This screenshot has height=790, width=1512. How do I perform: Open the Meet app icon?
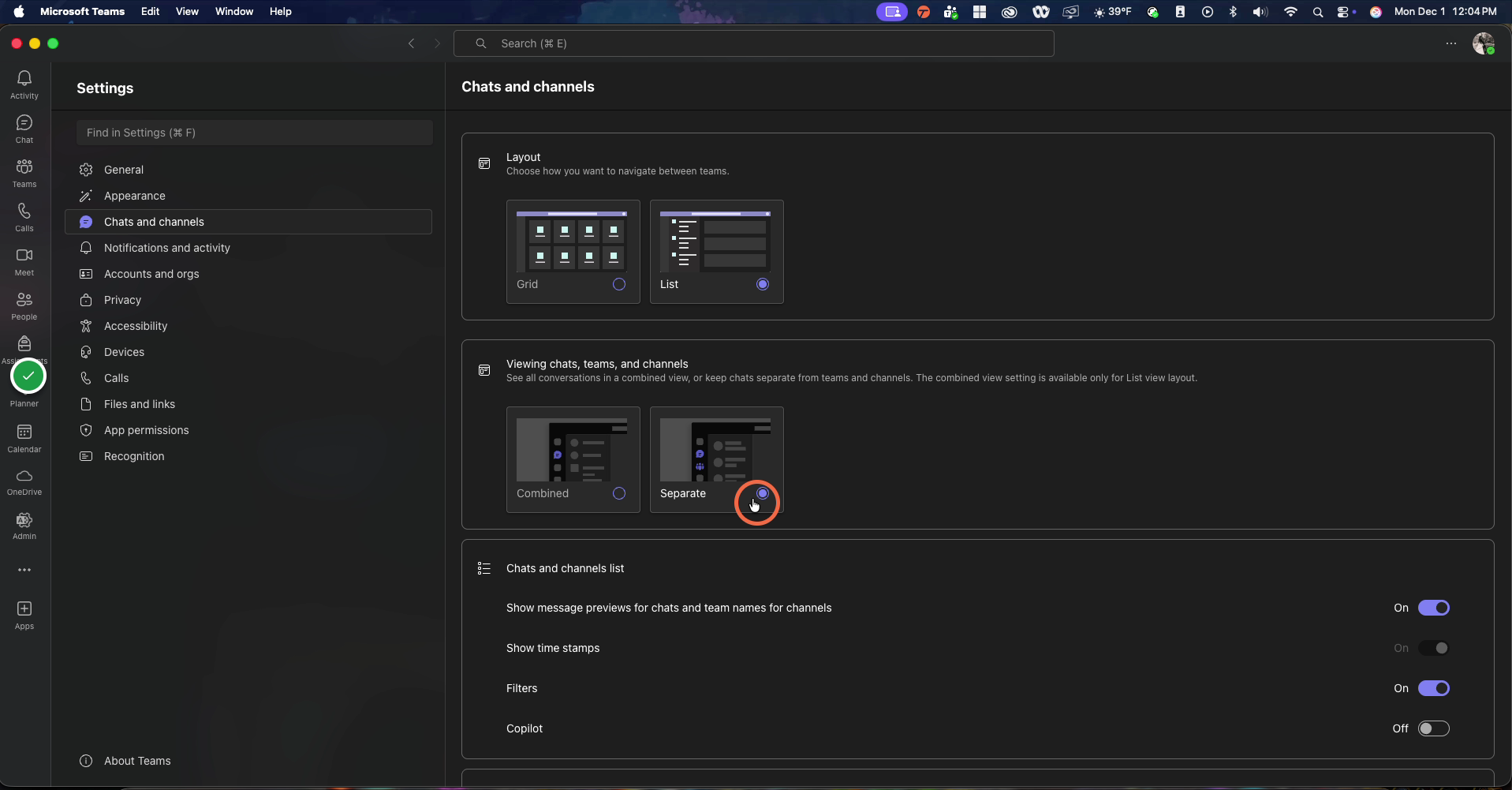click(x=24, y=261)
